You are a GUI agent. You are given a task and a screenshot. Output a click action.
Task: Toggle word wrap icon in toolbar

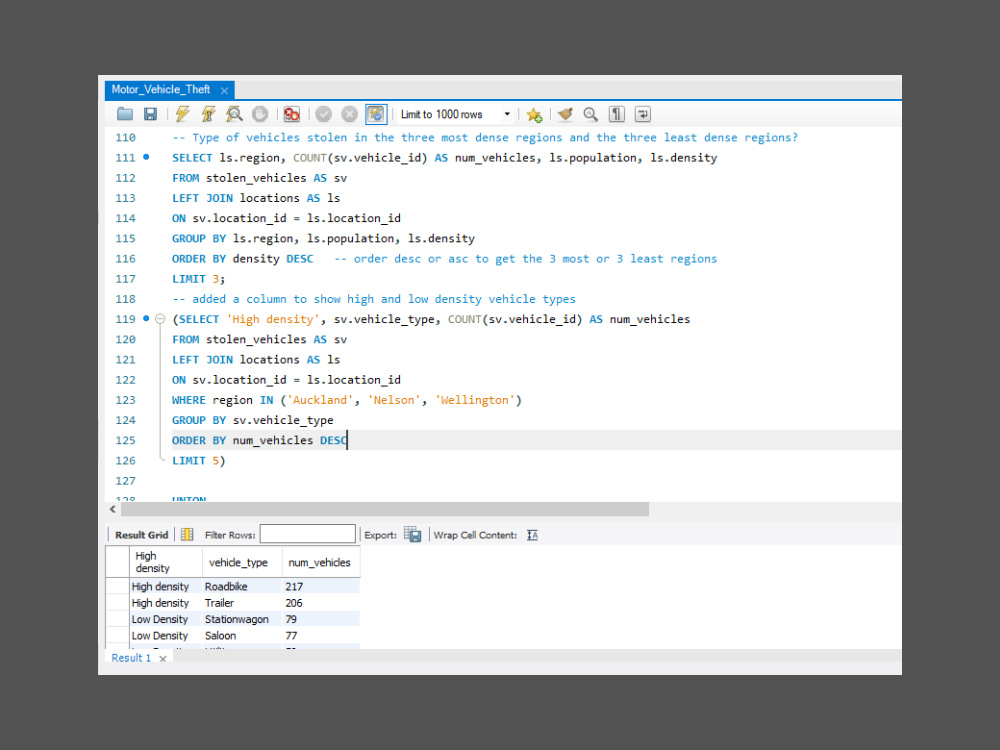[x=642, y=114]
